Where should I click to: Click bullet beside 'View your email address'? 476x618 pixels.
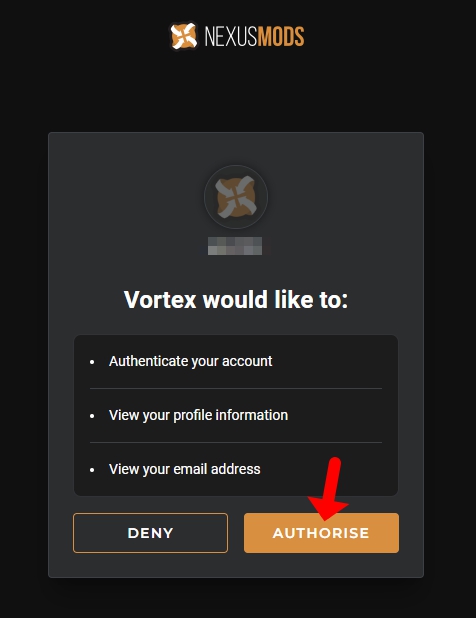pyautogui.click(x=92, y=470)
